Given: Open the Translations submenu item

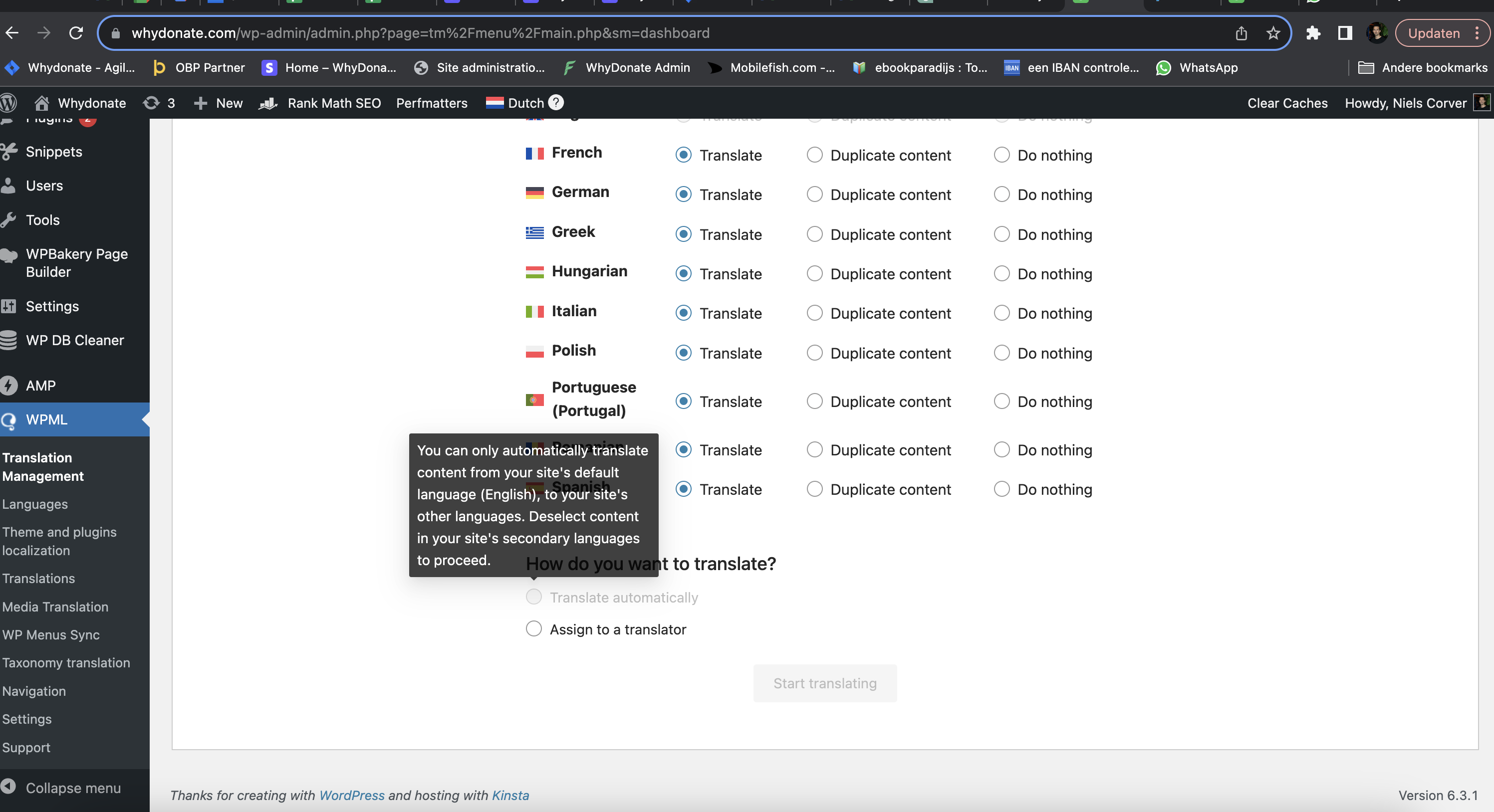Looking at the screenshot, I should [x=38, y=579].
